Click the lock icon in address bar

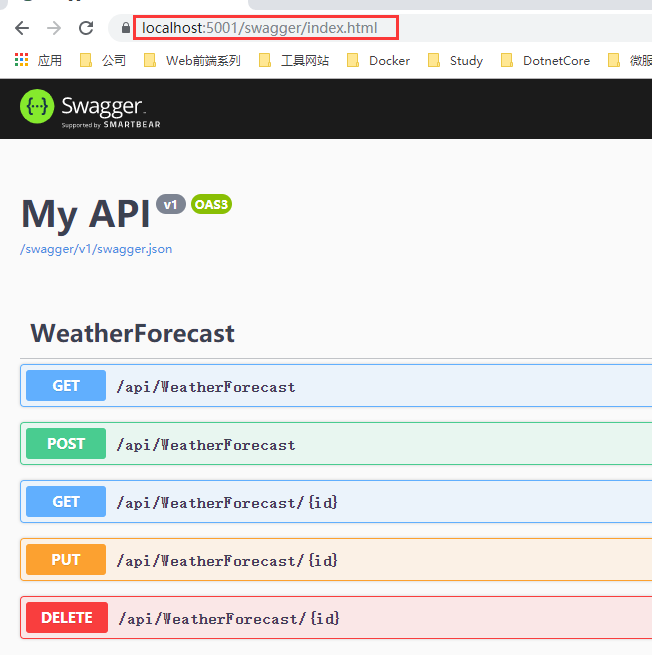[125, 28]
